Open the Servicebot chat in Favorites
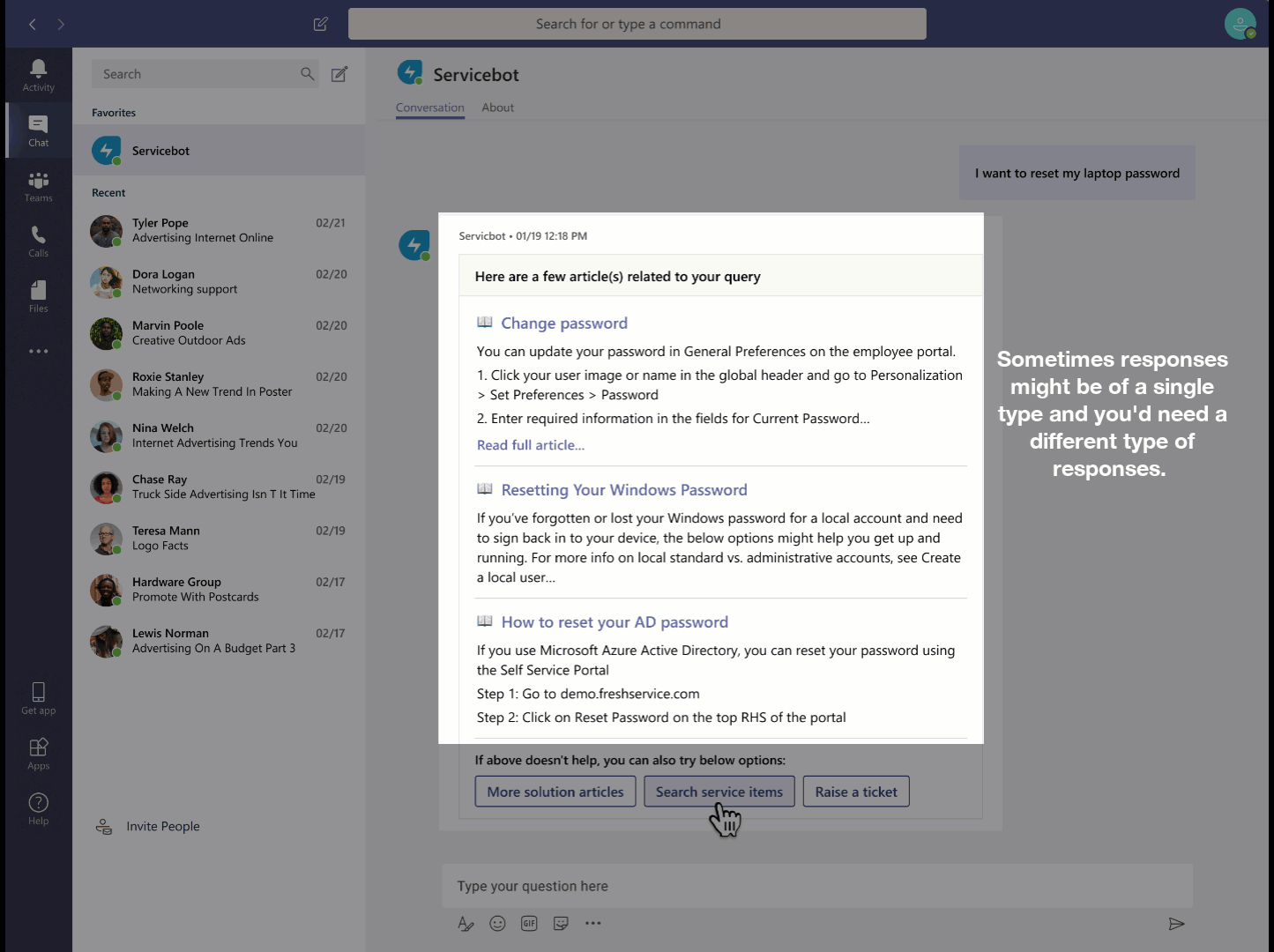The image size is (1274, 952). 219,151
